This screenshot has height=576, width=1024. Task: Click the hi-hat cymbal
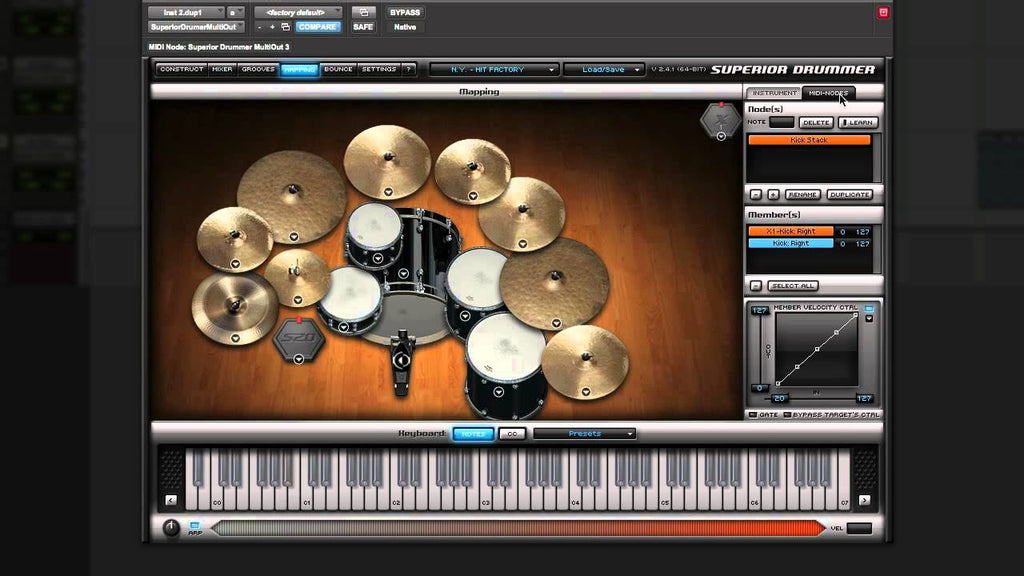296,278
